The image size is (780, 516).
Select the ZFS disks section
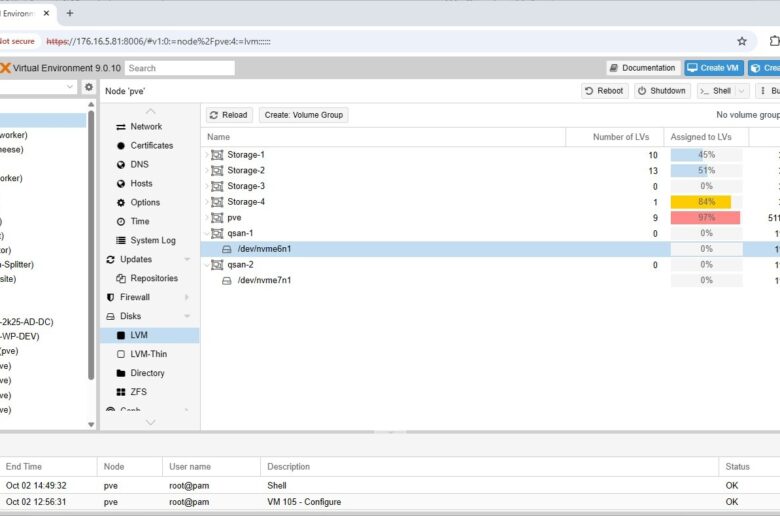click(138, 392)
